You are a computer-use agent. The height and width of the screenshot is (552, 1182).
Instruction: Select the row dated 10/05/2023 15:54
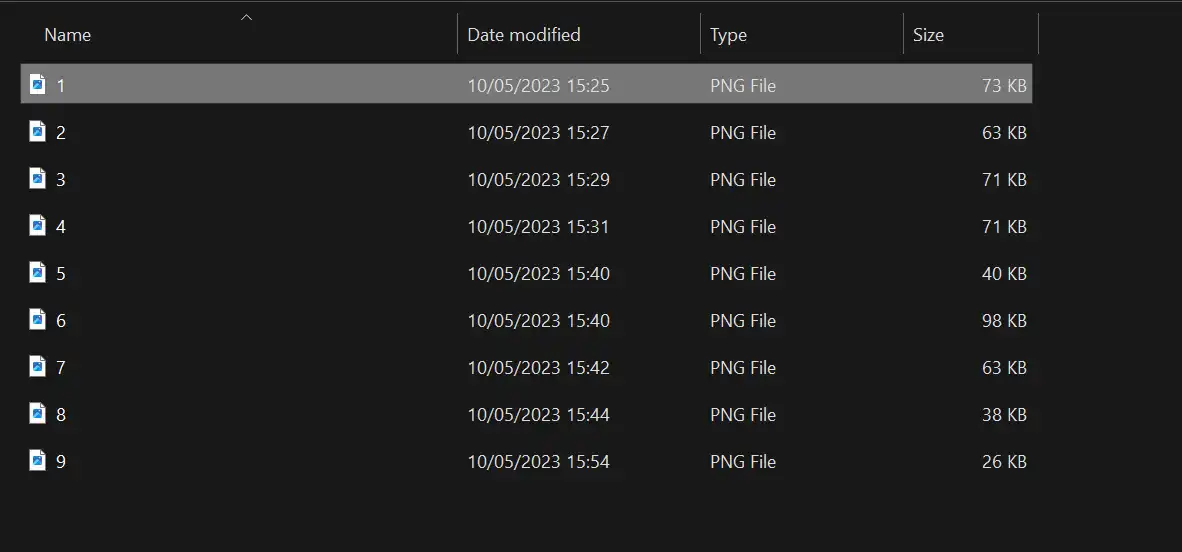click(x=526, y=462)
